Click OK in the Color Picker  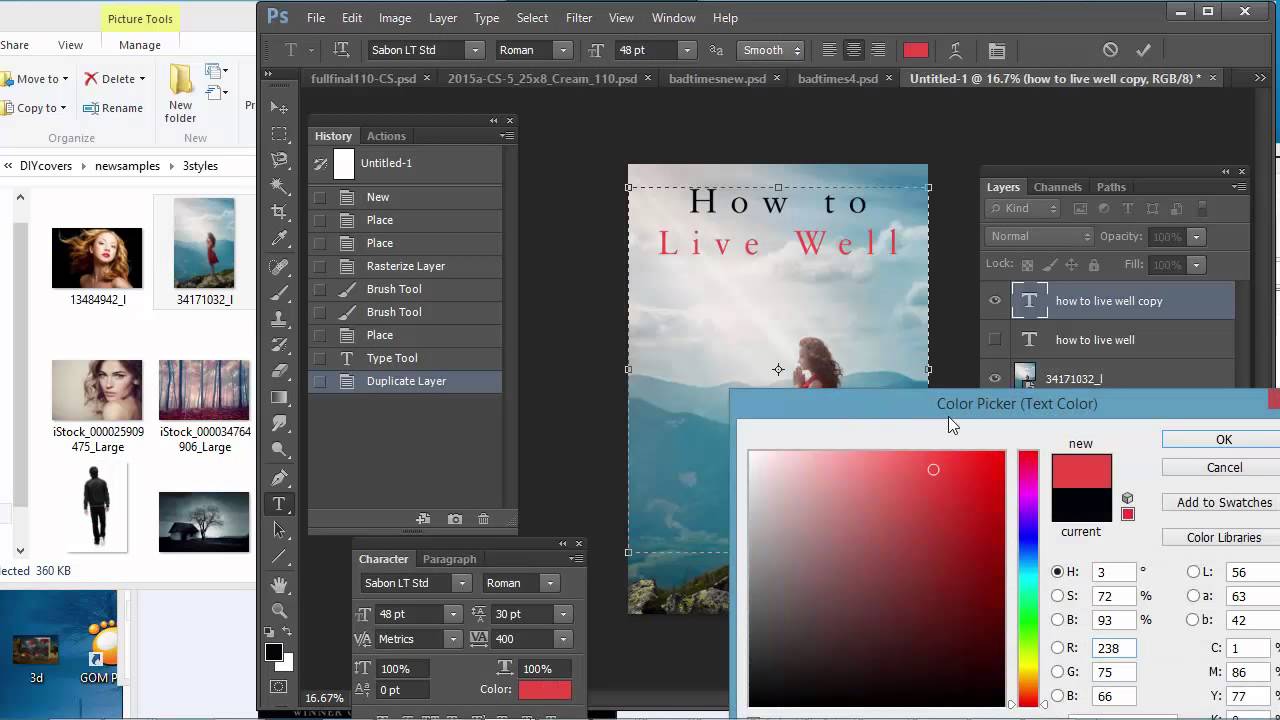(1223, 439)
